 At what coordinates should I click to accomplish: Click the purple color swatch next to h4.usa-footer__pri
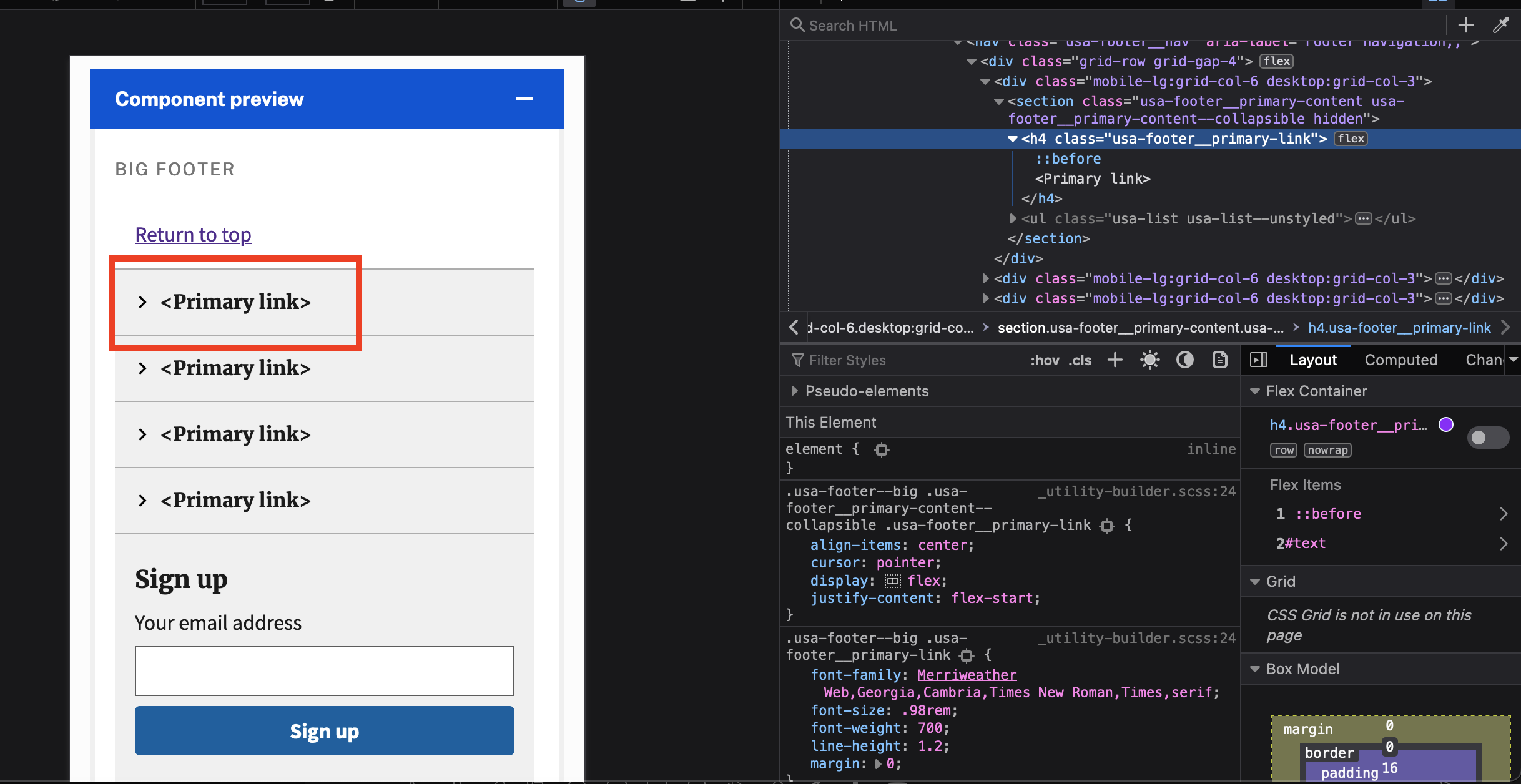coord(1447,424)
